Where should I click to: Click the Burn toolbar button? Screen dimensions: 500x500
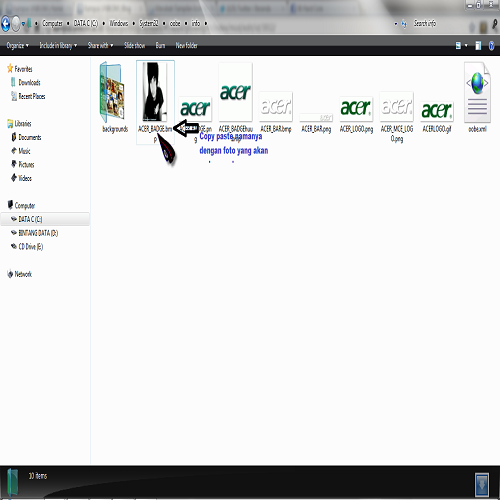point(160,45)
